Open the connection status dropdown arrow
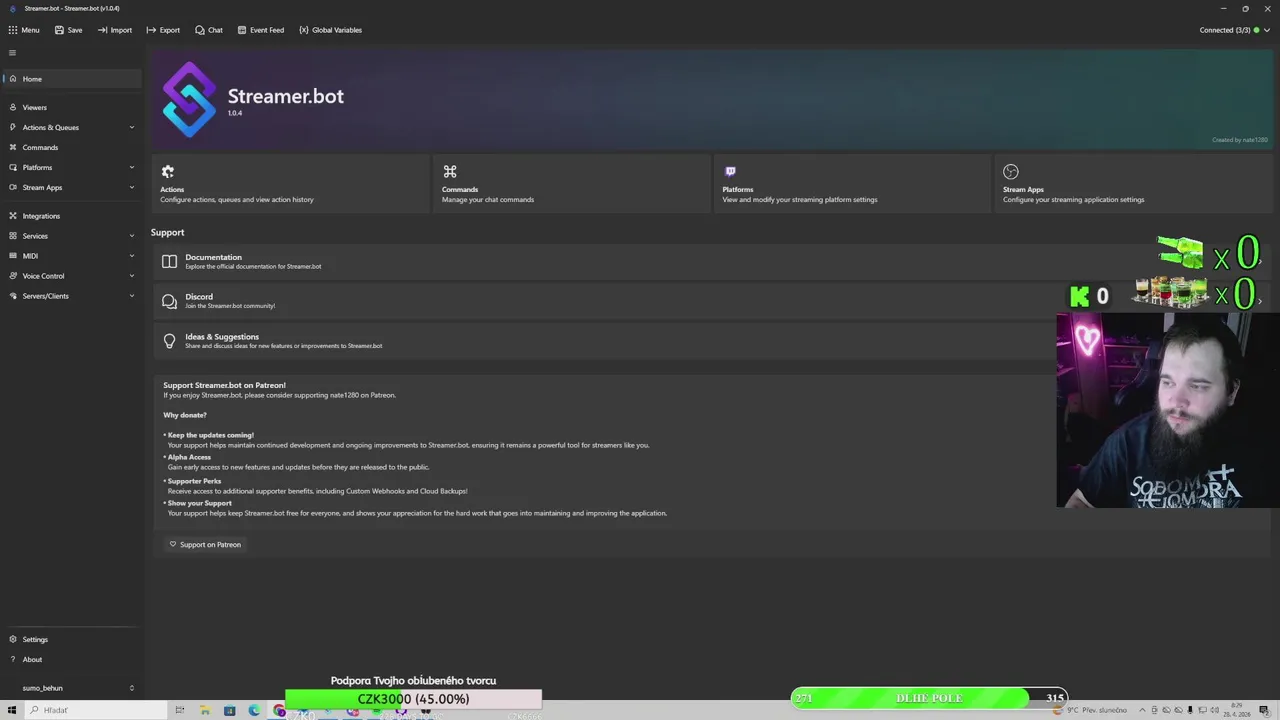Image resolution: width=1280 pixels, height=720 pixels. [x=1267, y=30]
